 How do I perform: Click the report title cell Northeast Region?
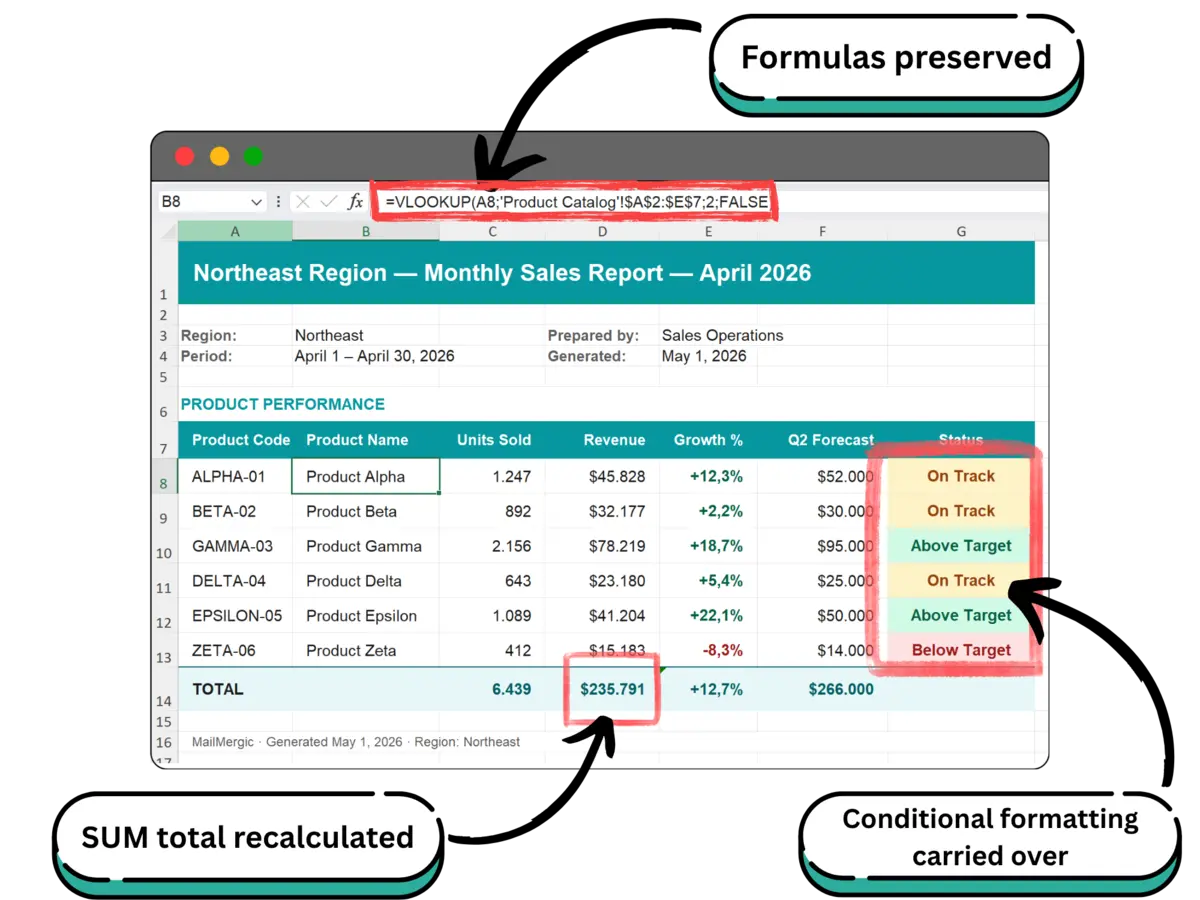pos(606,273)
